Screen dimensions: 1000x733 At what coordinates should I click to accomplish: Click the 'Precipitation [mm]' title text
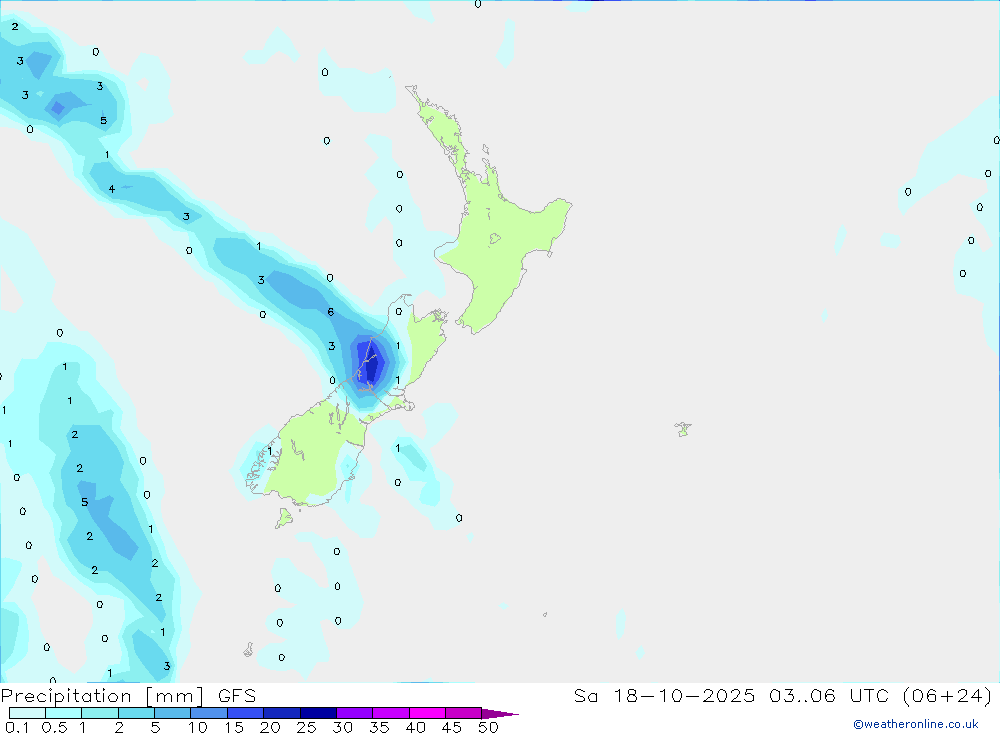tap(103, 695)
